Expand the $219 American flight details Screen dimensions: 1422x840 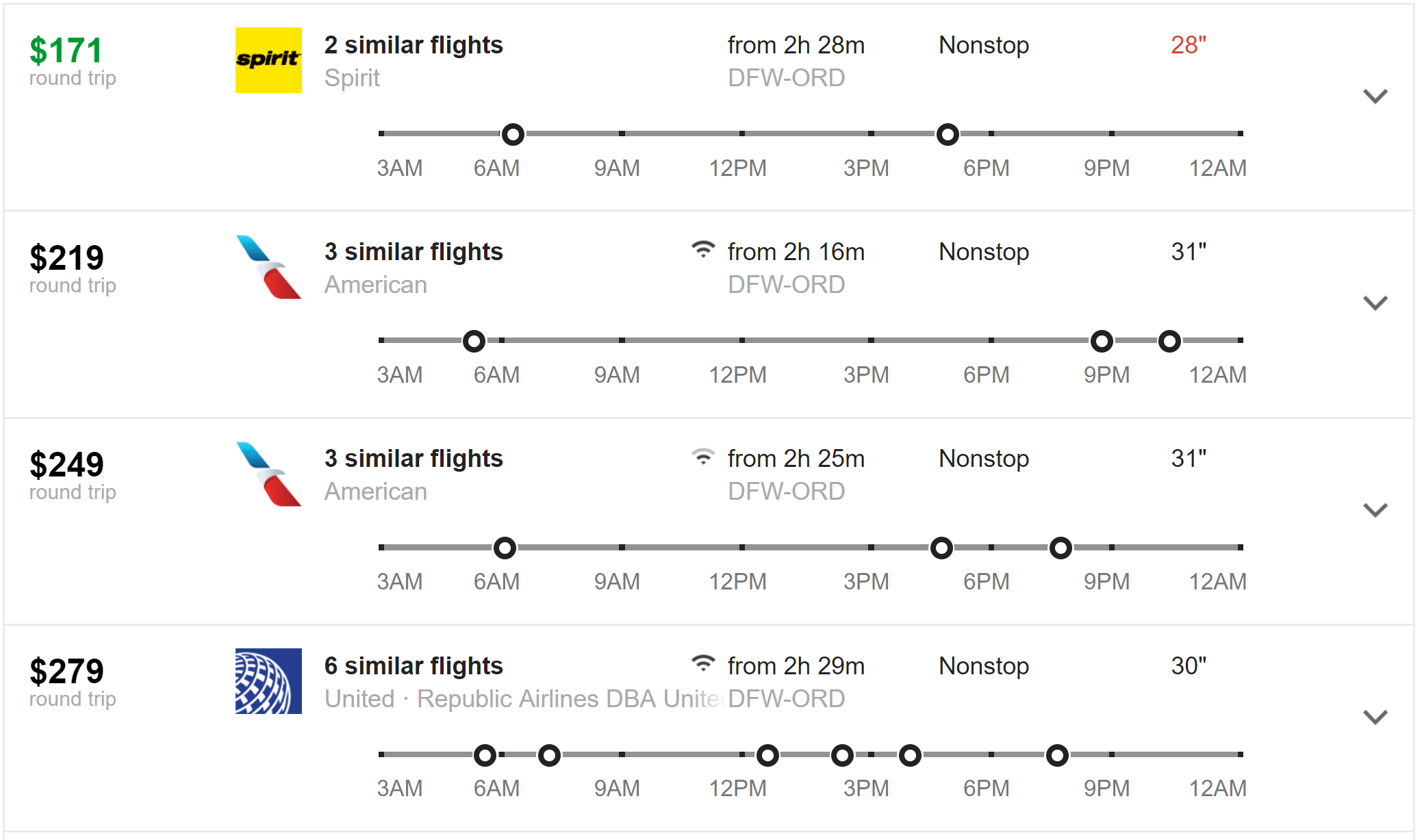1375,303
